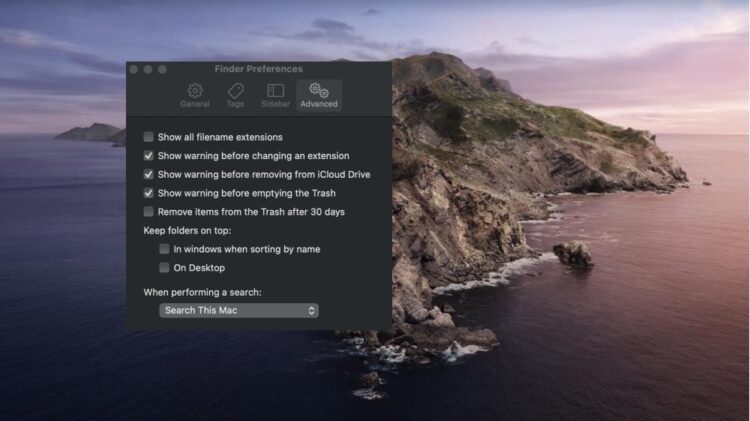Open the Search This Mac dropdown
The height and width of the screenshot is (421, 750).
click(238, 311)
